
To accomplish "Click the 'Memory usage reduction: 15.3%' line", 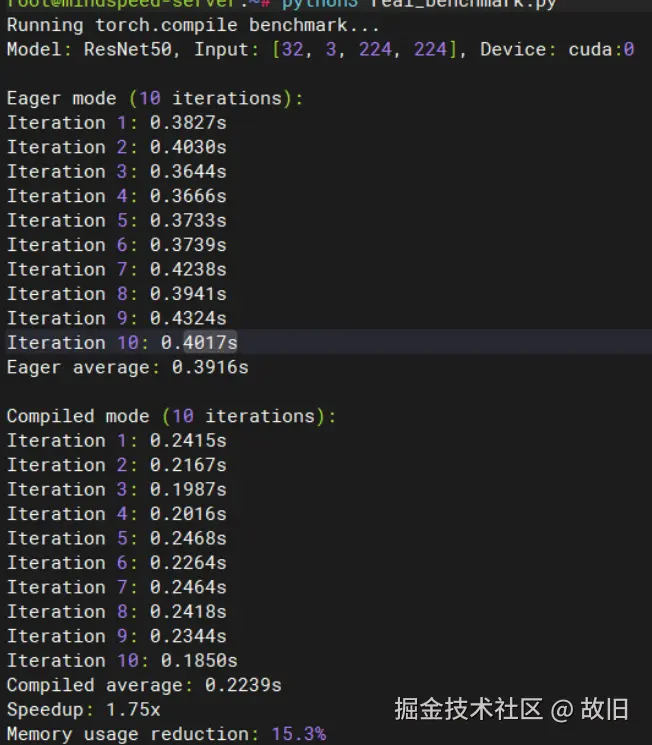I will click(x=166, y=734).
